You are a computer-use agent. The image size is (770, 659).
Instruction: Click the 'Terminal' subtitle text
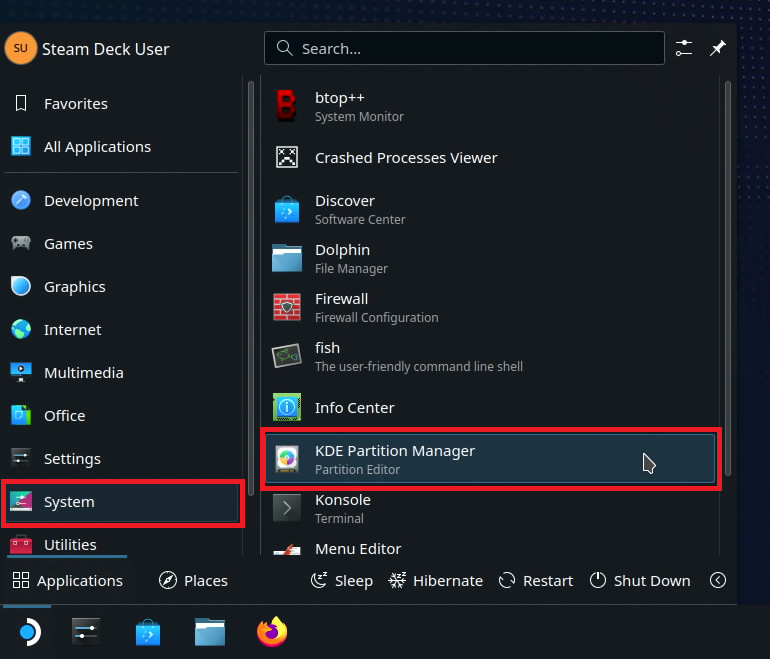(339, 519)
